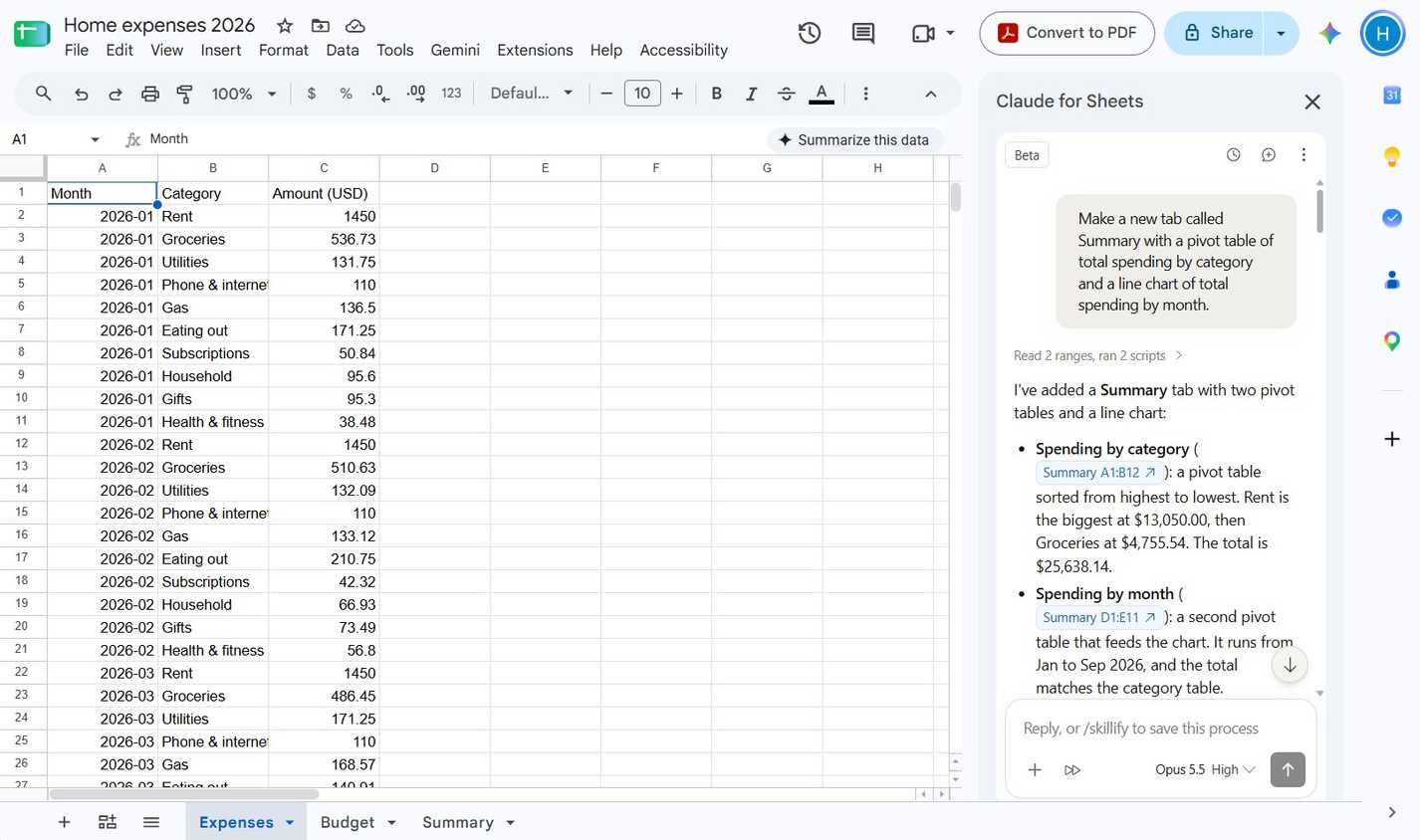The height and width of the screenshot is (840, 1420).
Task: Click the font size box
Action: point(642,94)
